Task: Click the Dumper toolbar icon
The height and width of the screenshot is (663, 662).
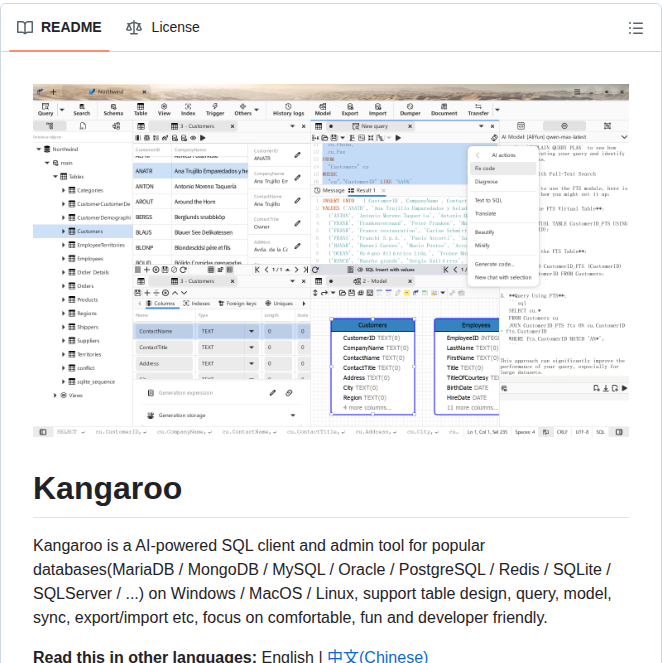Action: (410, 110)
